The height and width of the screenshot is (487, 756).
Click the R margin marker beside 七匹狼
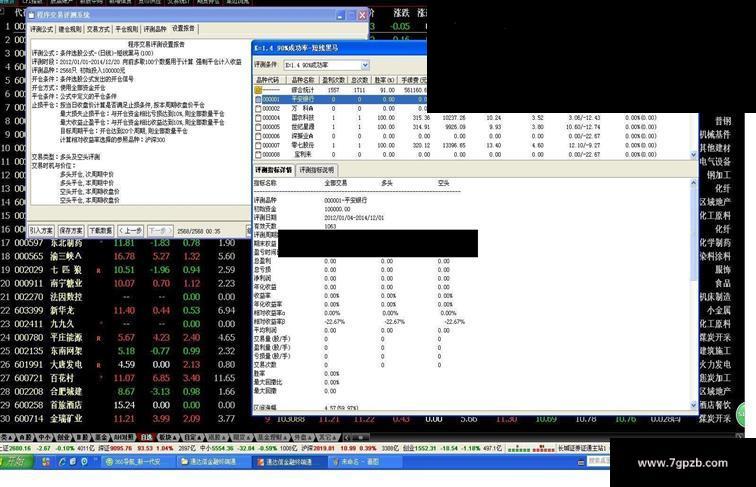(x=98, y=271)
